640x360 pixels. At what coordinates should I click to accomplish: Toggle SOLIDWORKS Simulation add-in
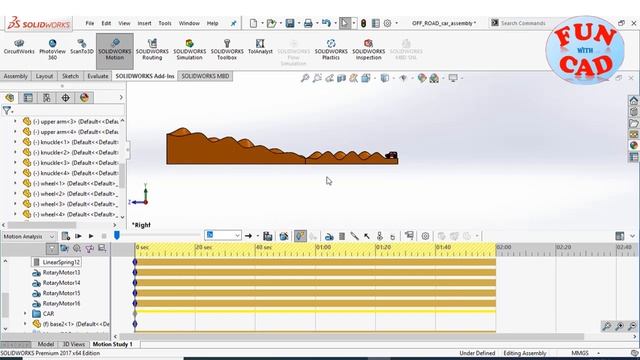click(189, 50)
